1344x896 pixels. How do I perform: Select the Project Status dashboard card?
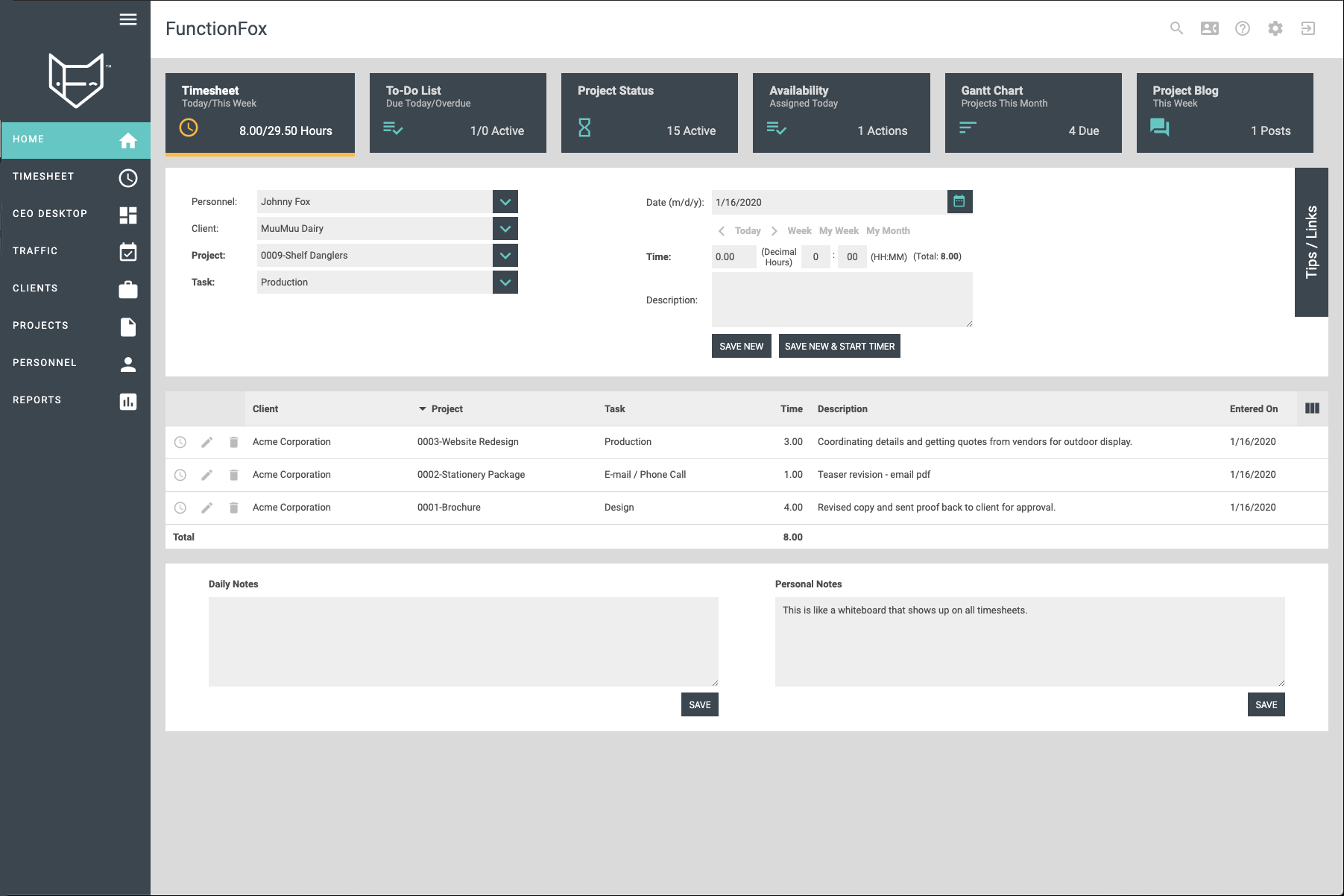pos(649,113)
